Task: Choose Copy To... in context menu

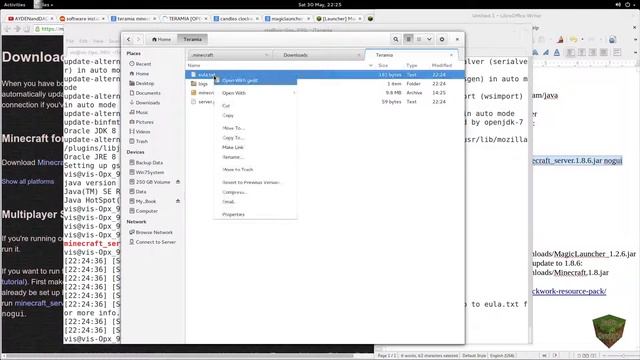Action: coord(256,138)
